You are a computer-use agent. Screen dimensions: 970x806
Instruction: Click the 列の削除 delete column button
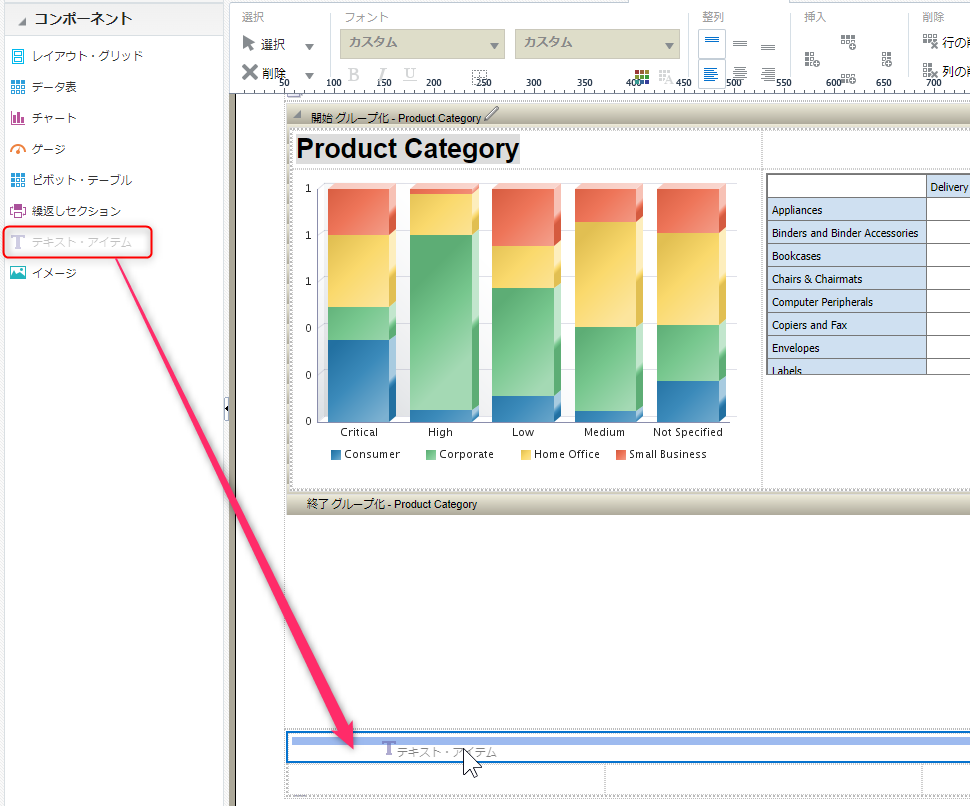pyautogui.click(x=946, y=71)
